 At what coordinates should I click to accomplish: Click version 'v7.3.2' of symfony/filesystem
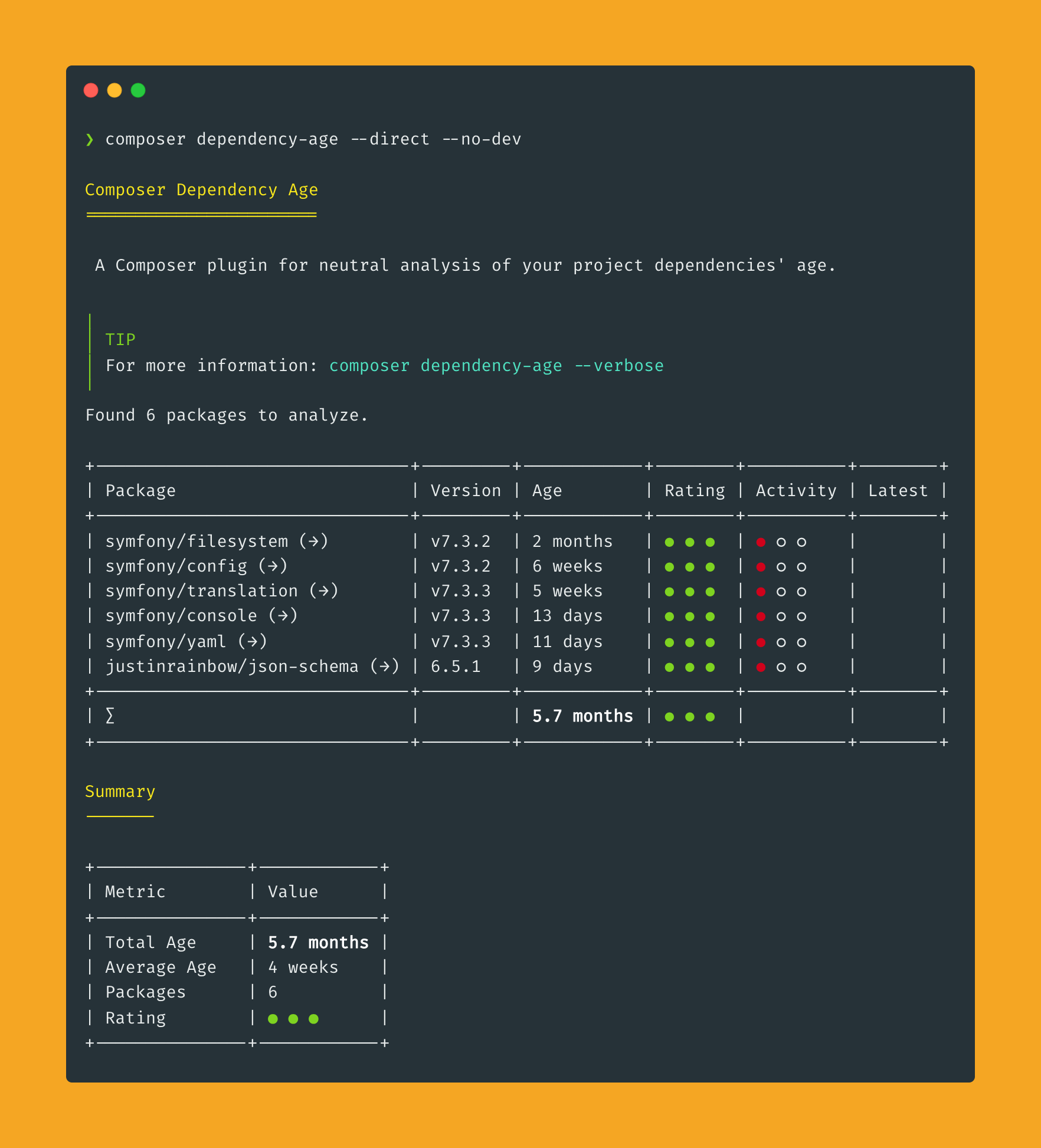point(461,541)
